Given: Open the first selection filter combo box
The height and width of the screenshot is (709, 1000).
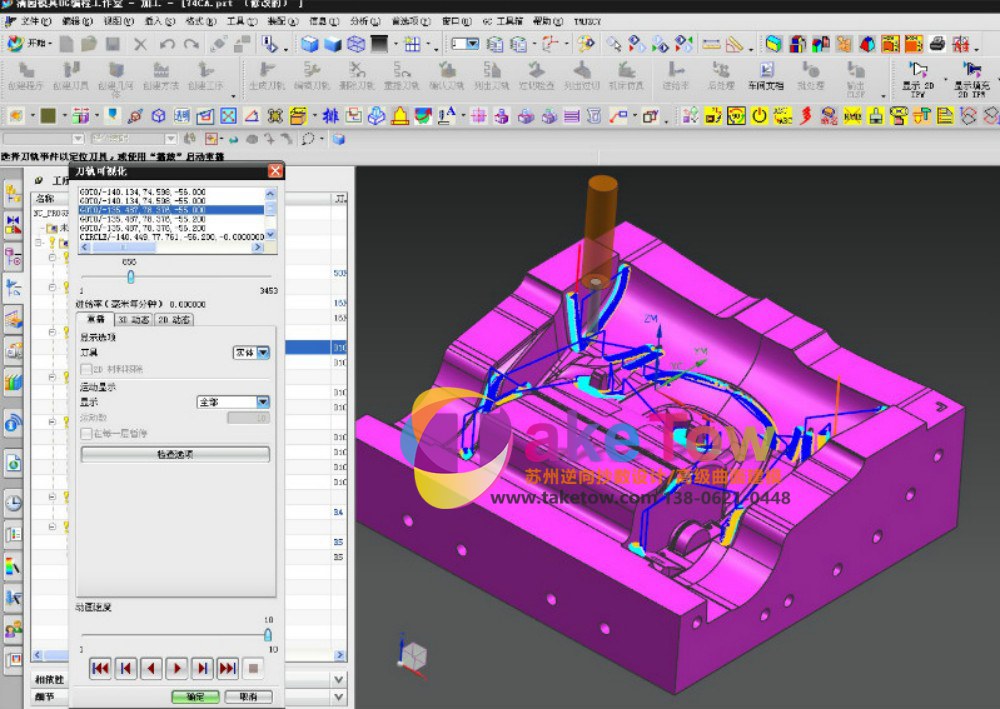Looking at the screenshot, I should tap(43, 138).
